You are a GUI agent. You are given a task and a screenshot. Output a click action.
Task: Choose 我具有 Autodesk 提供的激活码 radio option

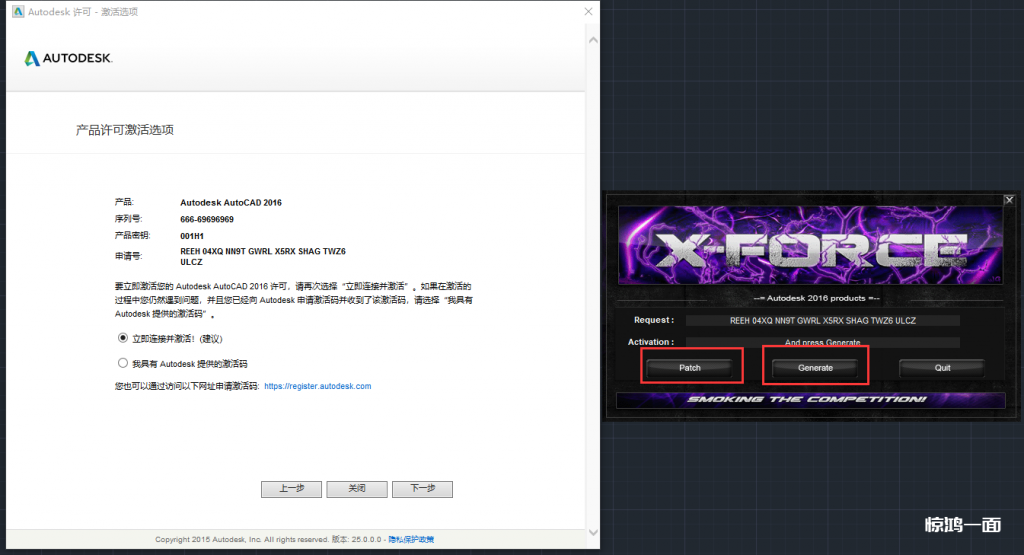coord(123,363)
